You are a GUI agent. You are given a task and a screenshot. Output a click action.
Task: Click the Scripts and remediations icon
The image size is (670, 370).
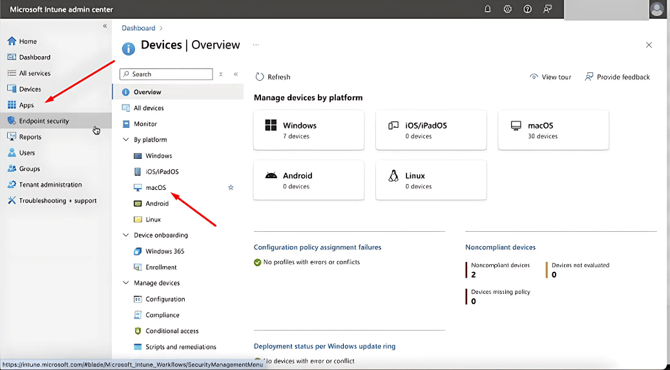(138, 347)
